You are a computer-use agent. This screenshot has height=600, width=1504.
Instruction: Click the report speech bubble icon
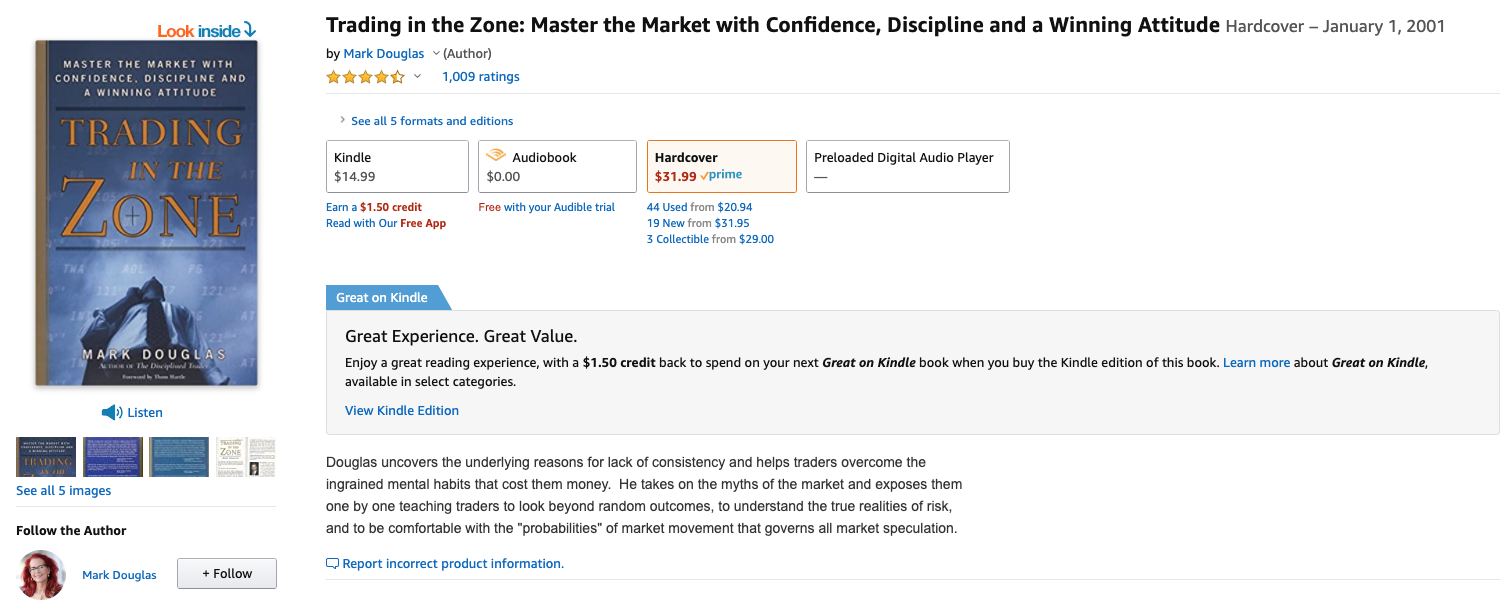click(333, 564)
